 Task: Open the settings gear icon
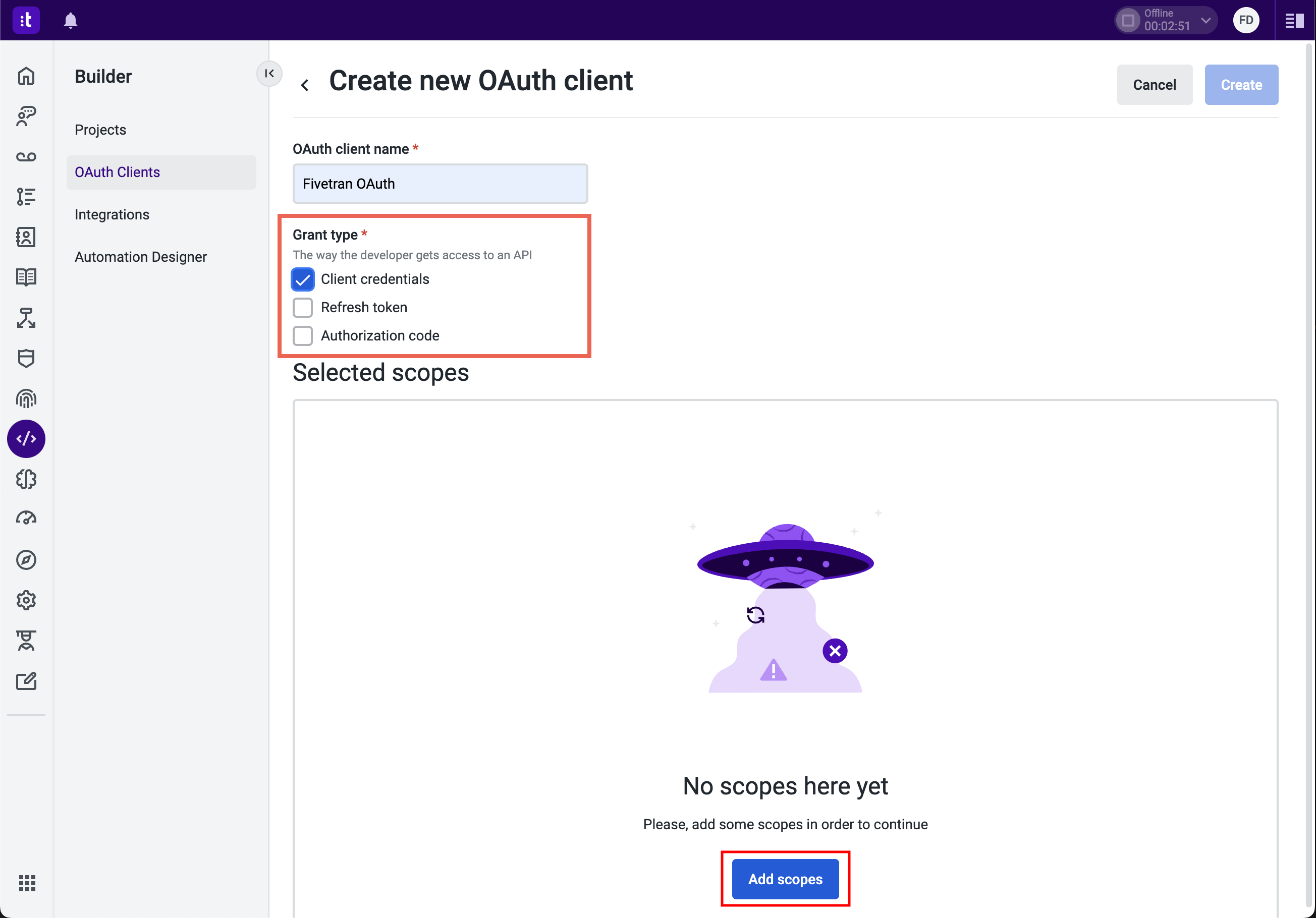[x=27, y=600]
